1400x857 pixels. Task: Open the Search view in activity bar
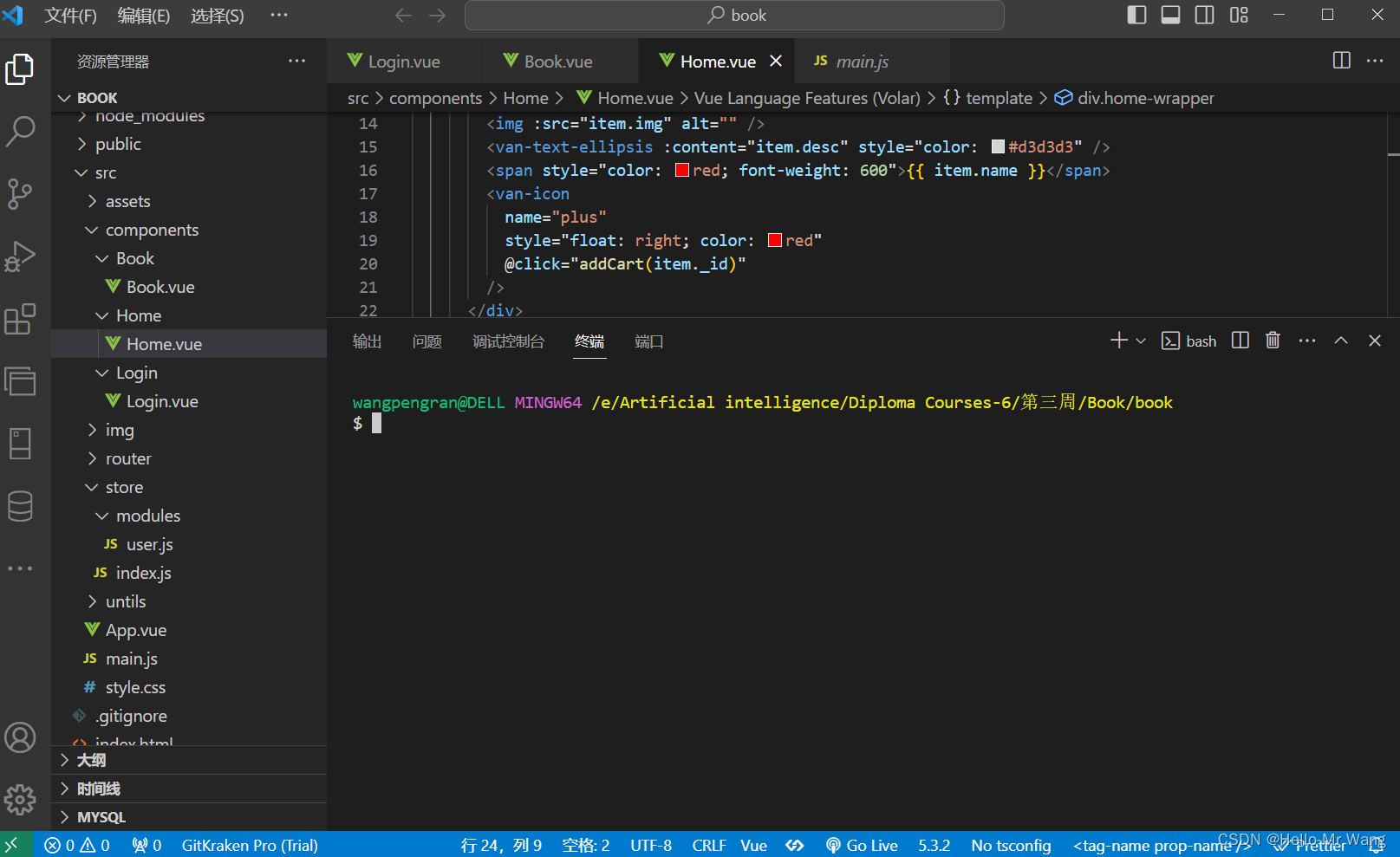[21, 132]
